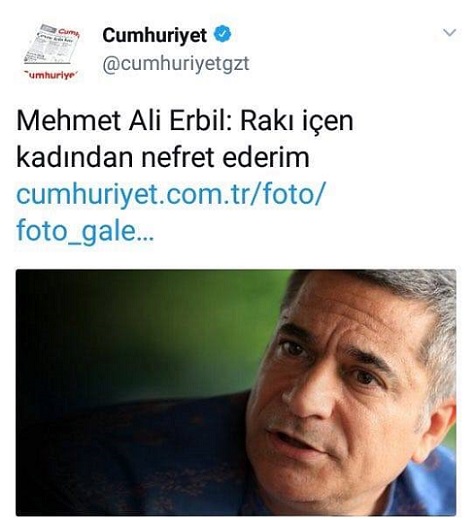Open the Cumhuriyet display name profile
This screenshot has width=472, height=520.
(x=155, y=35)
